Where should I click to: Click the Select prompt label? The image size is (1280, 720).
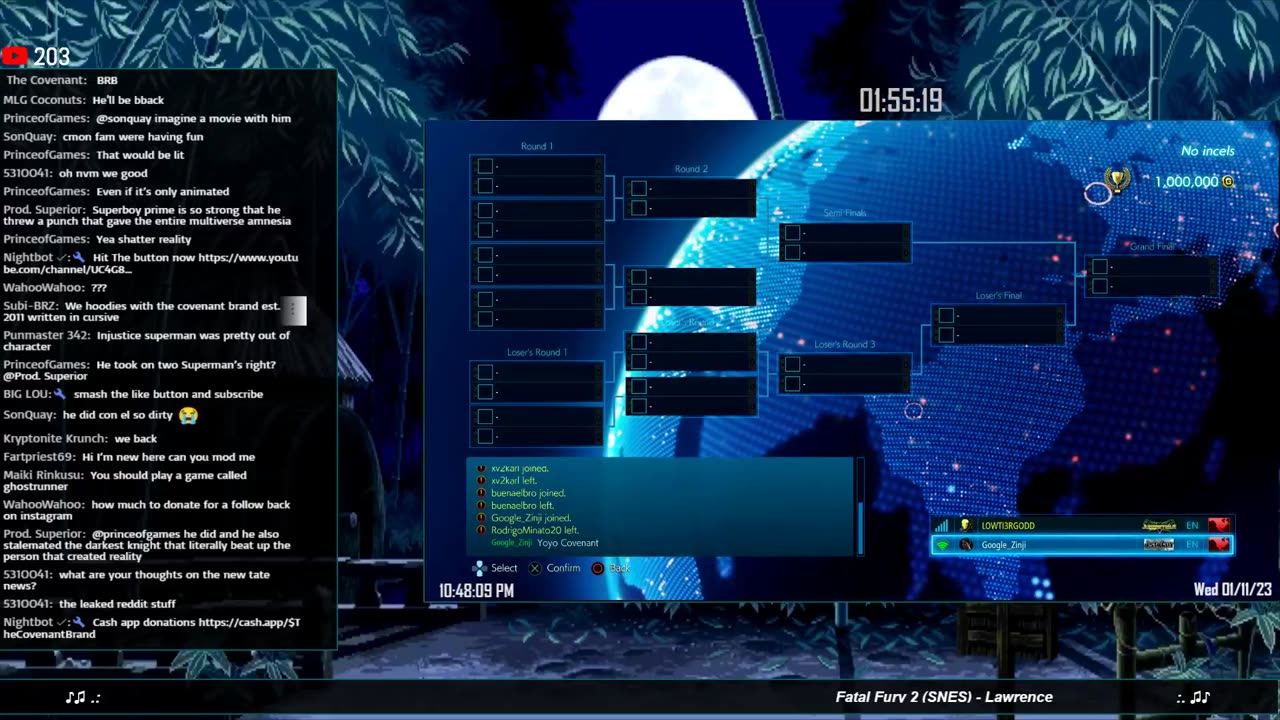point(504,568)
